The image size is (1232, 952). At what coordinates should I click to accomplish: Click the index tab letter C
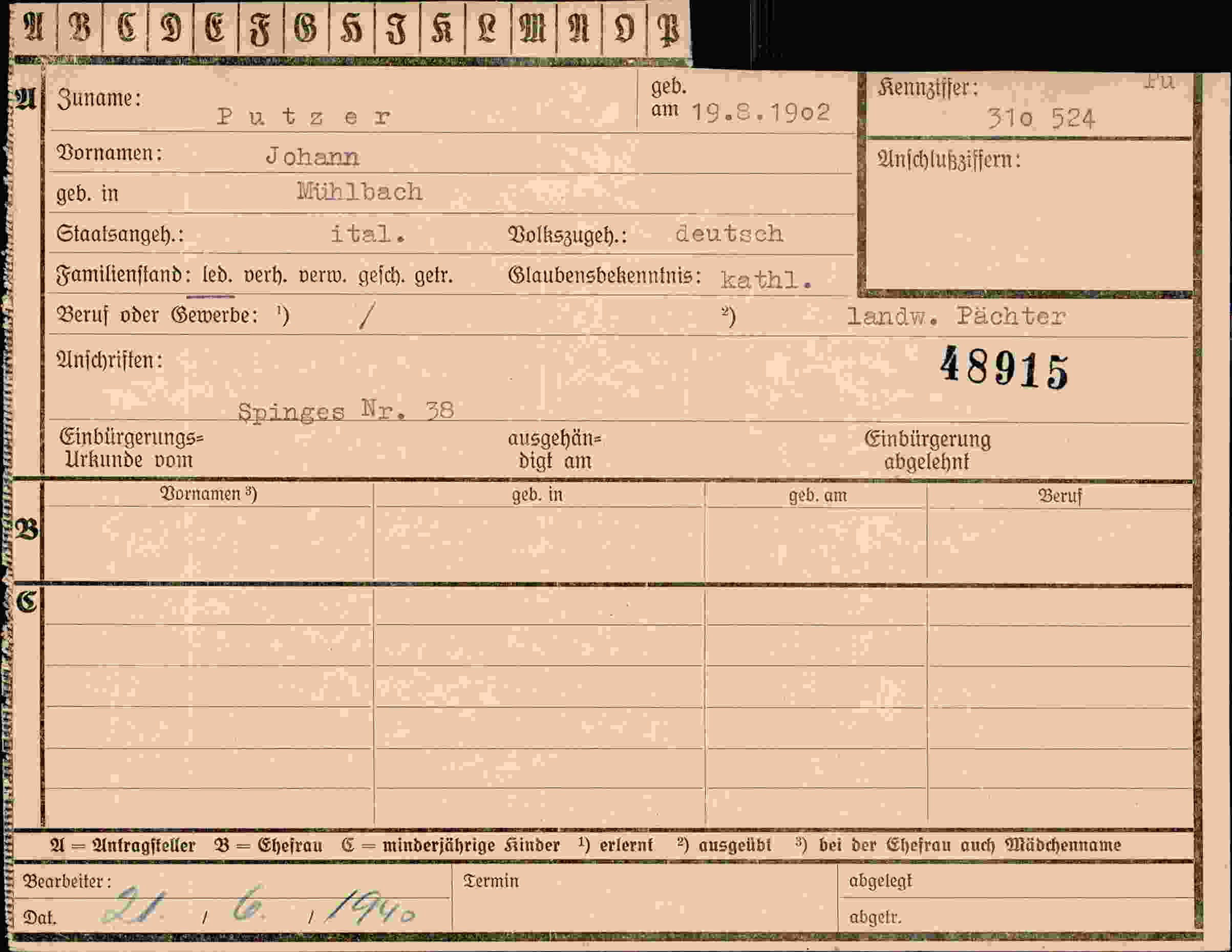tap(126, 28)
